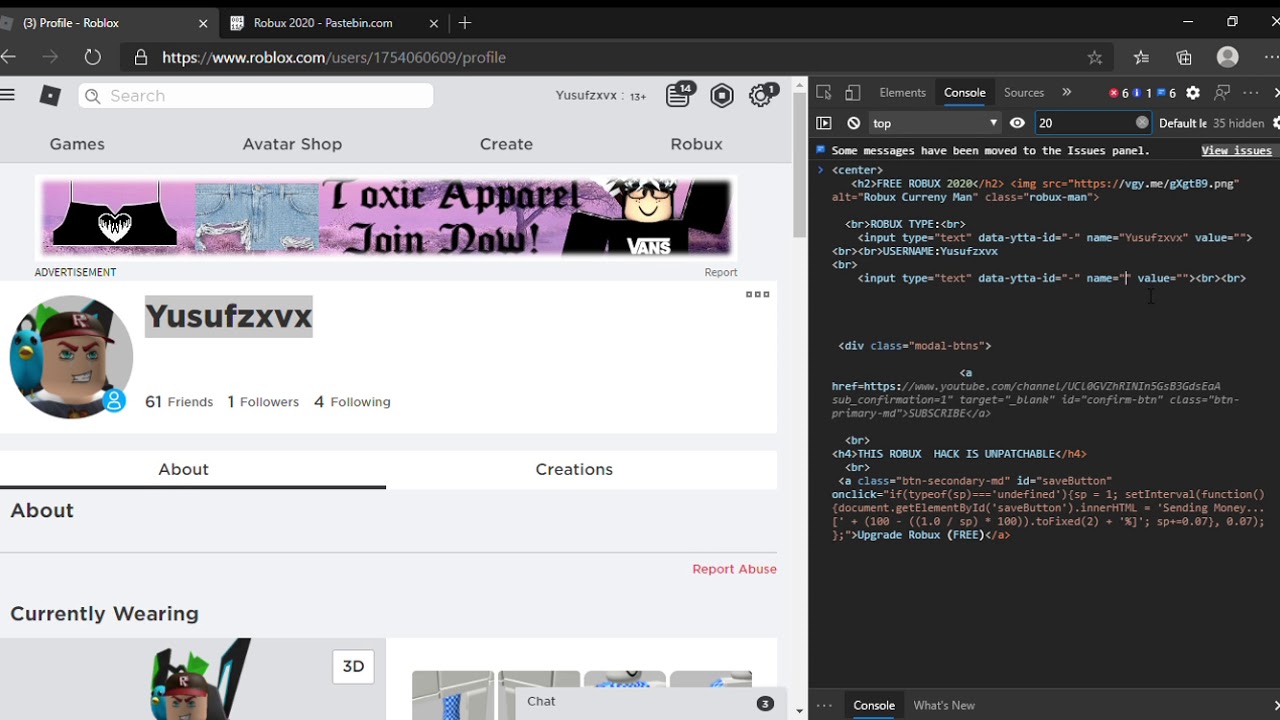The width and height of the screenshot is (1280, 720).
Task: Switch to the Elements tab
Action: (903, 92)
